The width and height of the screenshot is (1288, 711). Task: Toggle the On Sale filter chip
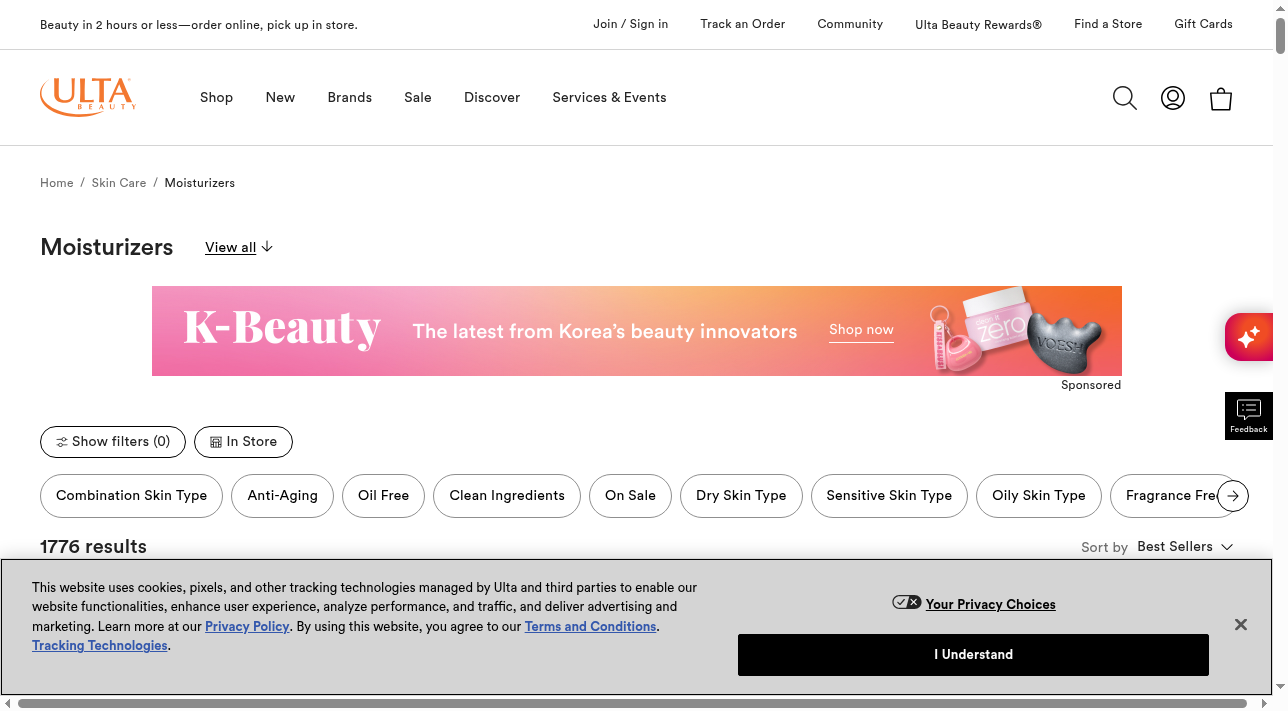coord(631,496)
